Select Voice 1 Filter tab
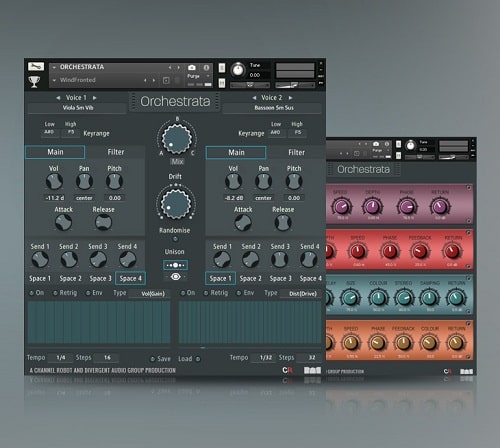This screenshot has width=500, height=448. (x=116, y=152)
